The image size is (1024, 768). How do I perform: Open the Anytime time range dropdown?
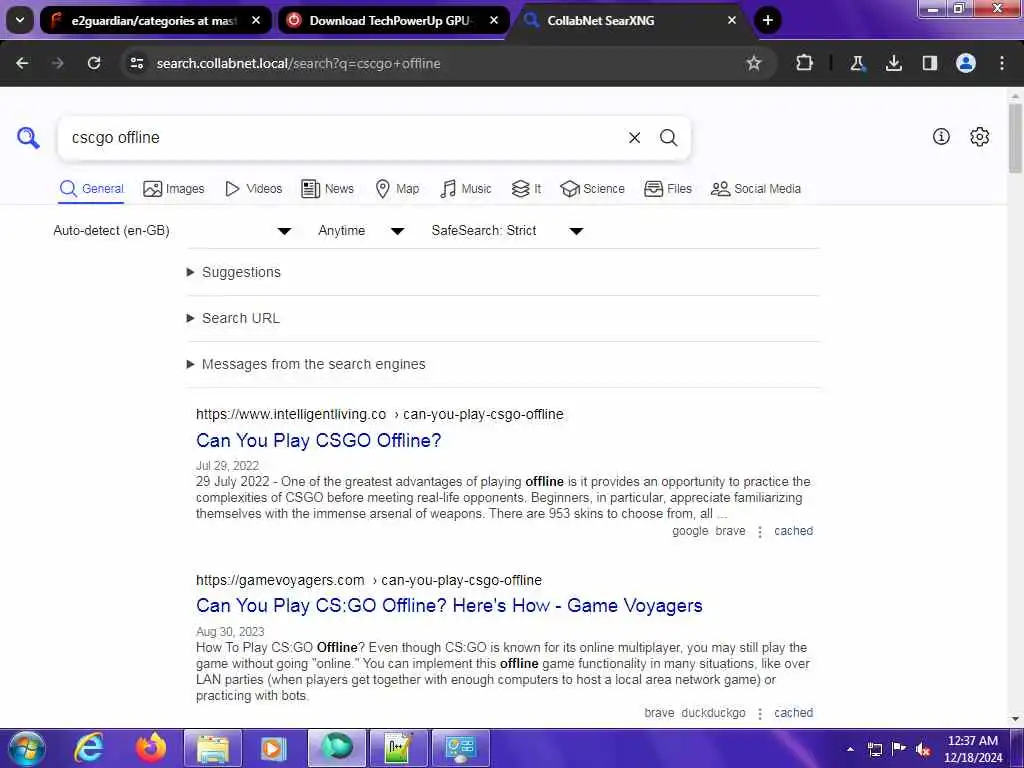coord(361,231)
